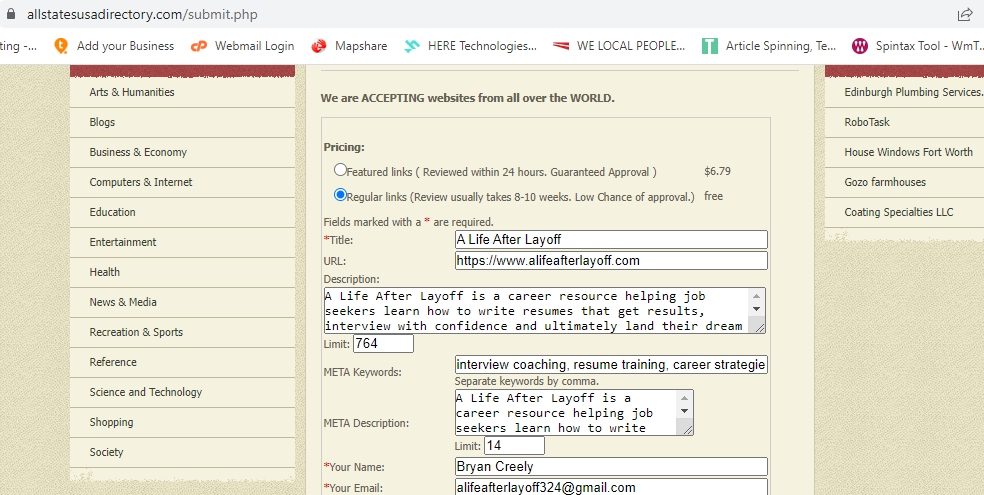Click the padlock site security icon

(x=11, y=14)
